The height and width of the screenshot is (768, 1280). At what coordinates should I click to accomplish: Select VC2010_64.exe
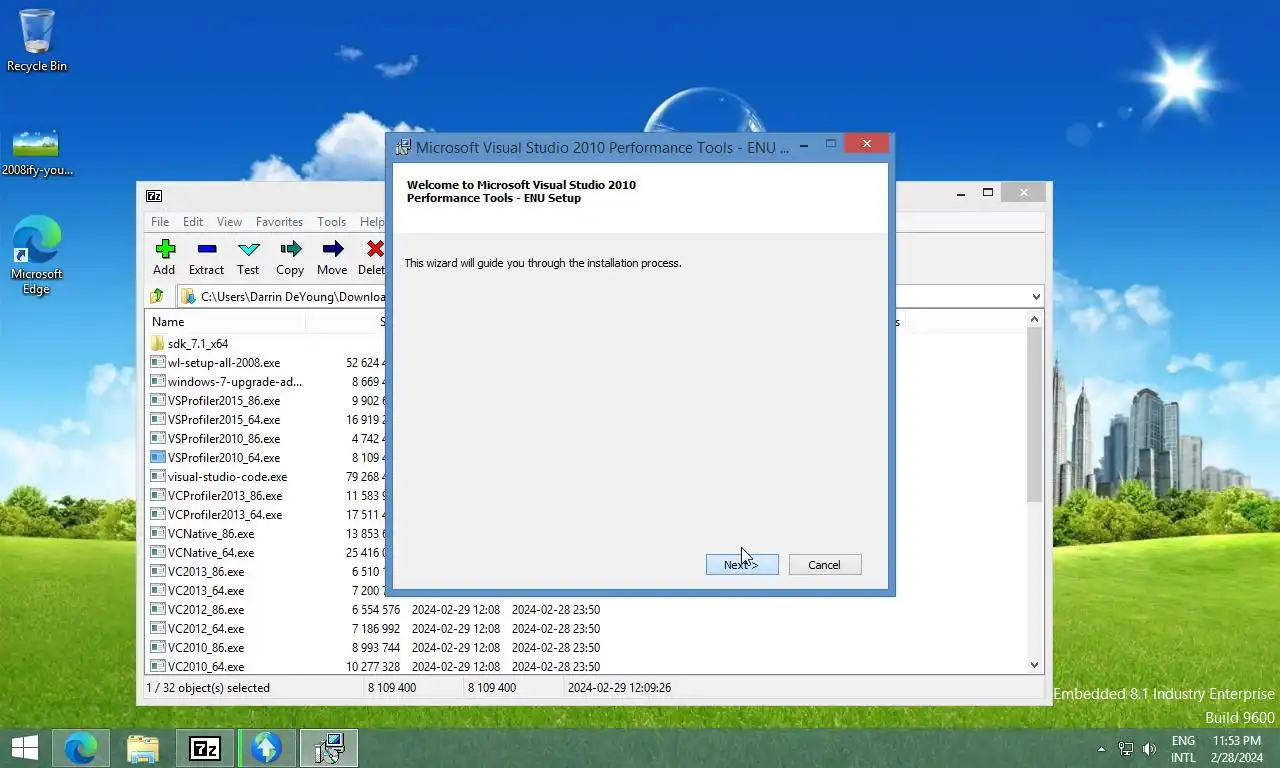click(x=206, y=667)
